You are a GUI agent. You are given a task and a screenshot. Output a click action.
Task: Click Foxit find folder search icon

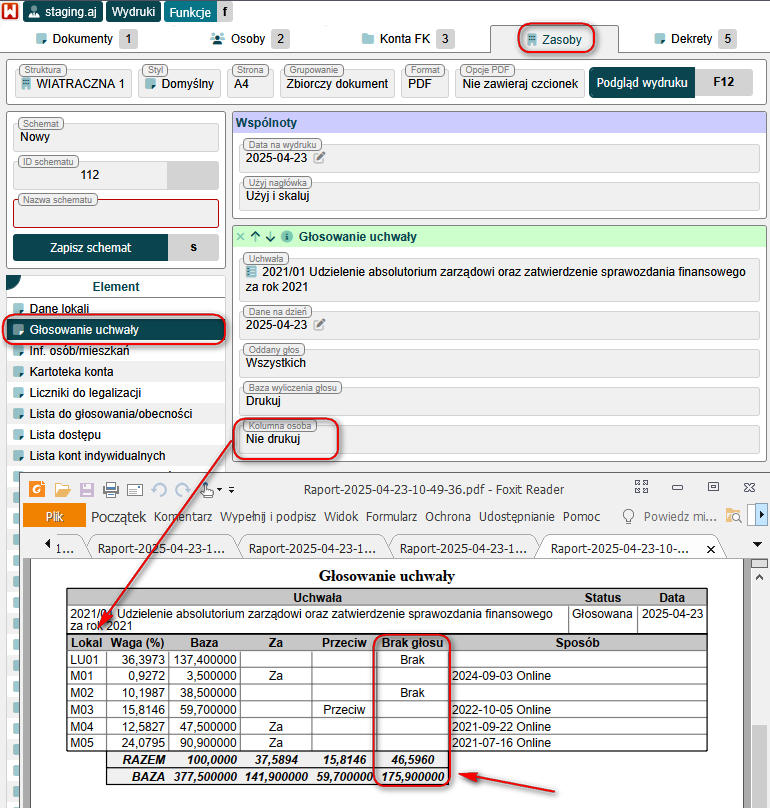[x=733, y=516]
